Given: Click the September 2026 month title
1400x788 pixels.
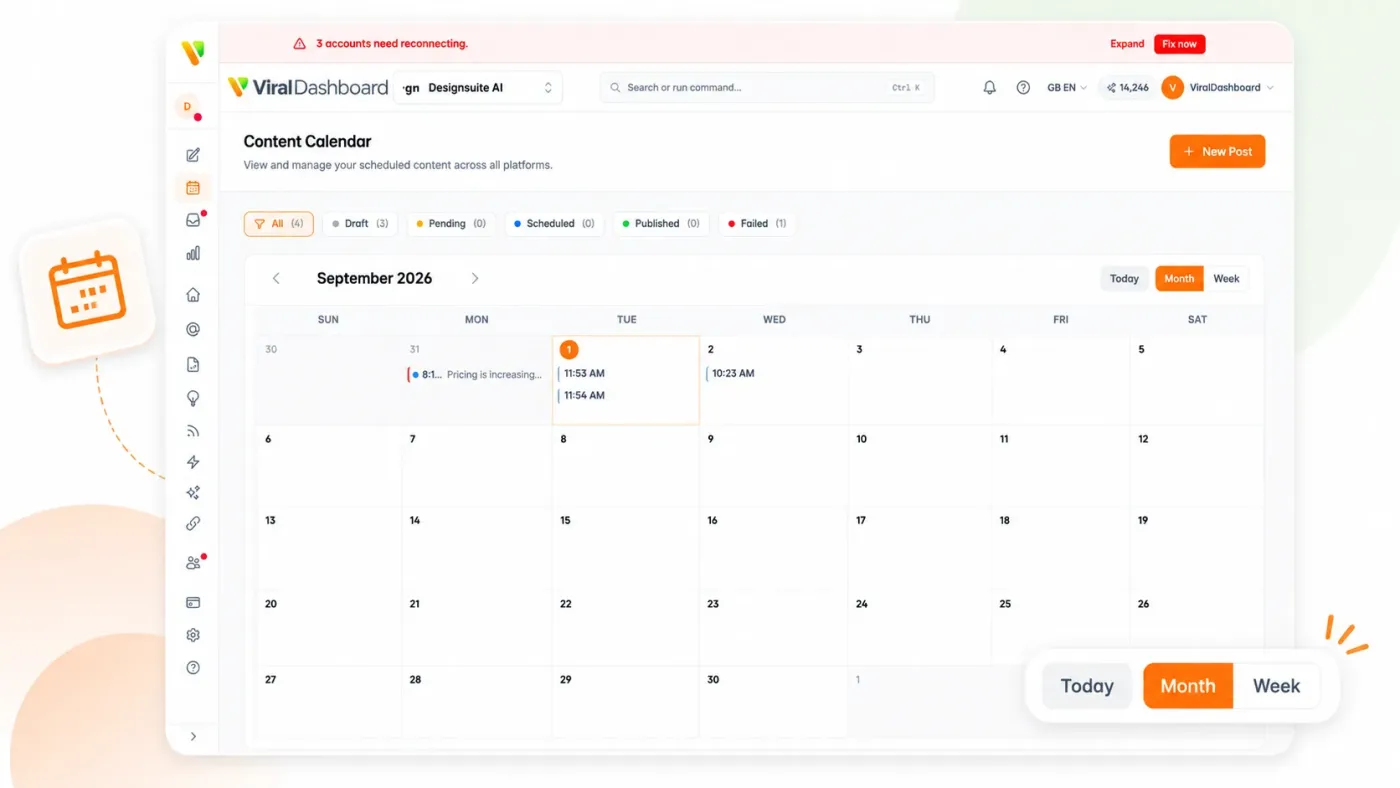Looking at the screenshot, I should [375, 279].
